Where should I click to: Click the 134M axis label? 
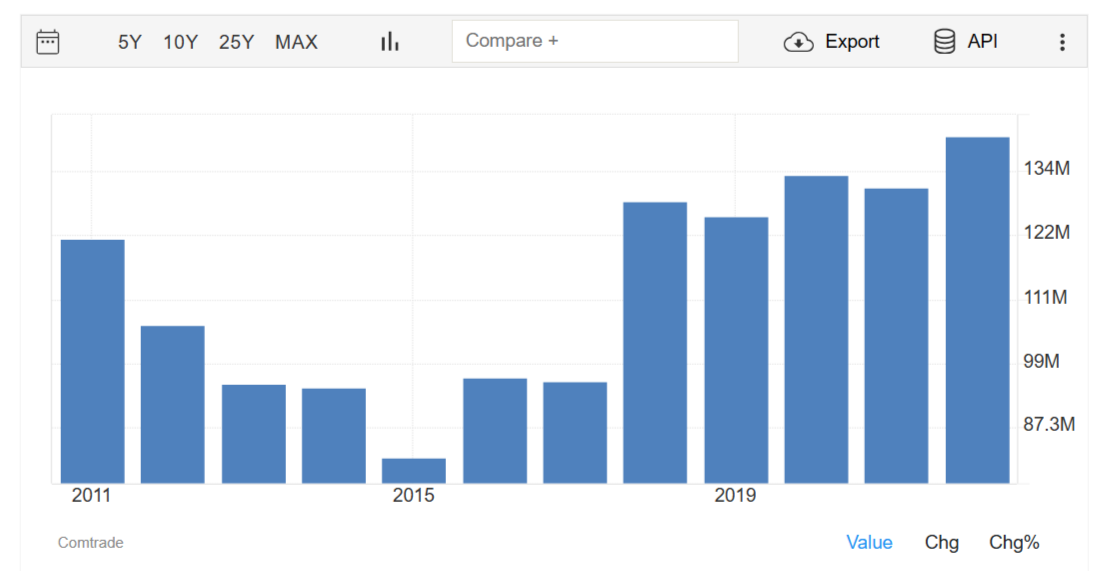coord(1047,168)
